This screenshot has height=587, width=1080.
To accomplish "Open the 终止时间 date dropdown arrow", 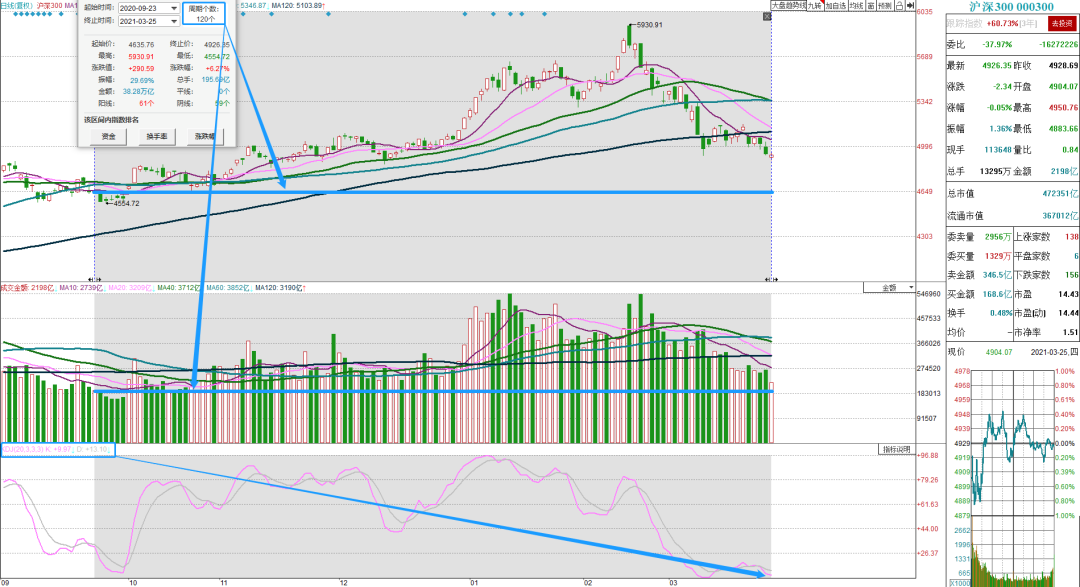I will [174, 21].
